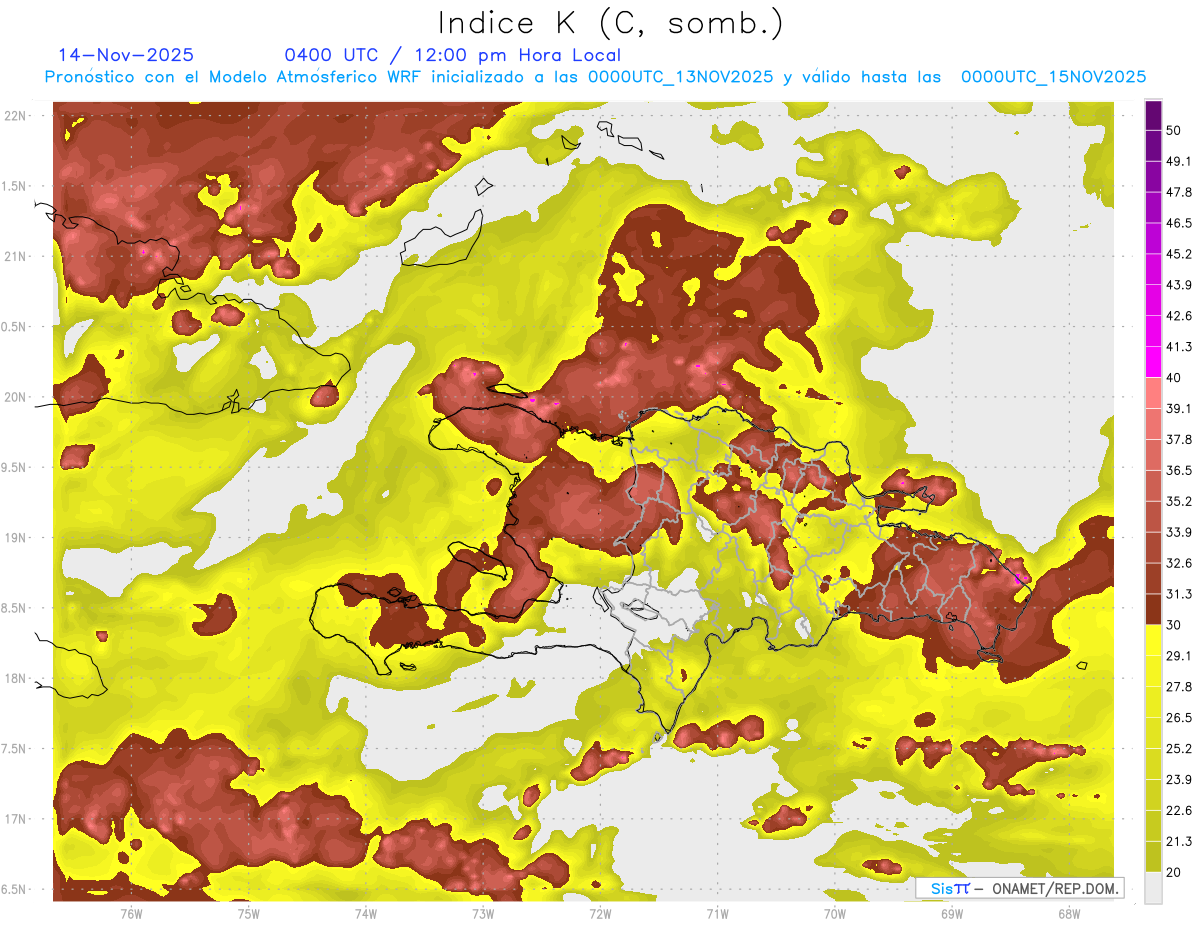1200x927 pixels.
Task: Click the '72W' longitude label
Action: 600,913
